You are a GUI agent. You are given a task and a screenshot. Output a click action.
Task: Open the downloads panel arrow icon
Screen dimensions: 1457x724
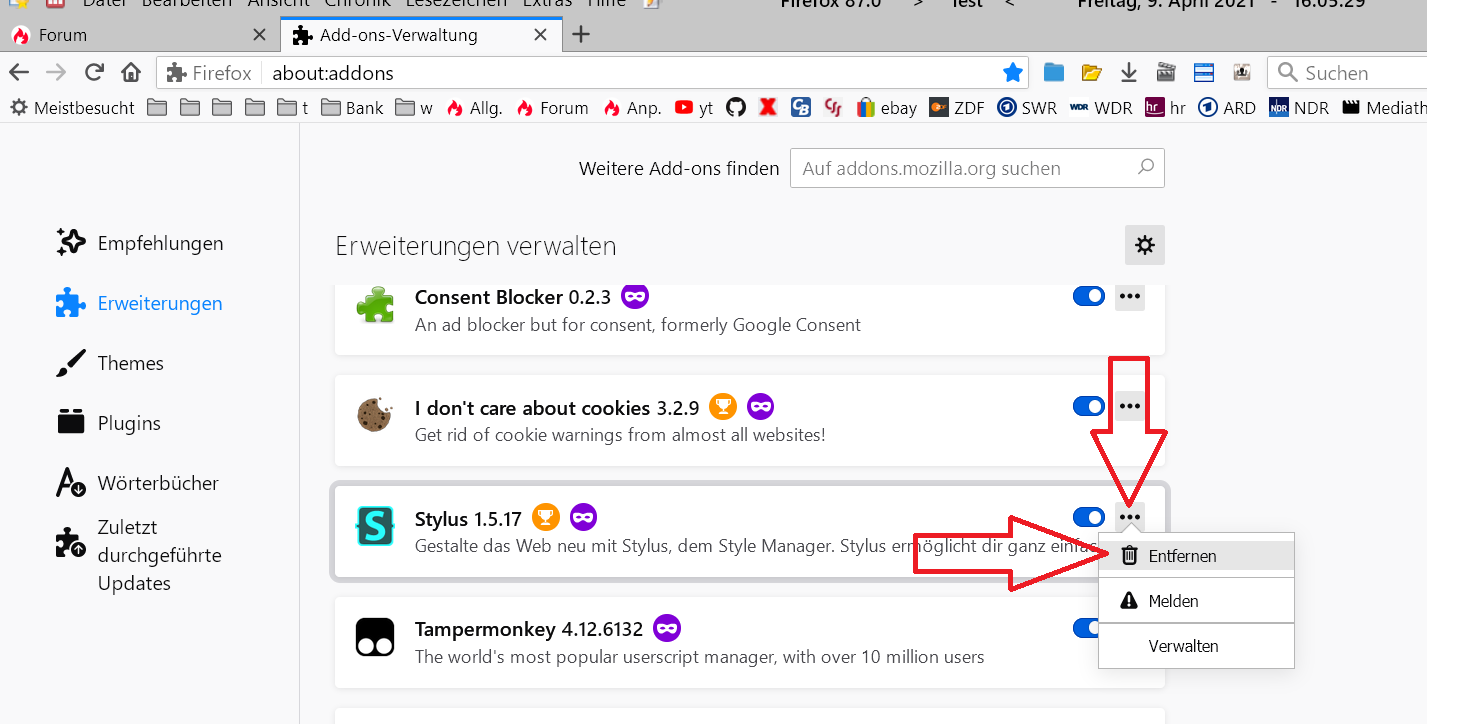(1129, 72)
